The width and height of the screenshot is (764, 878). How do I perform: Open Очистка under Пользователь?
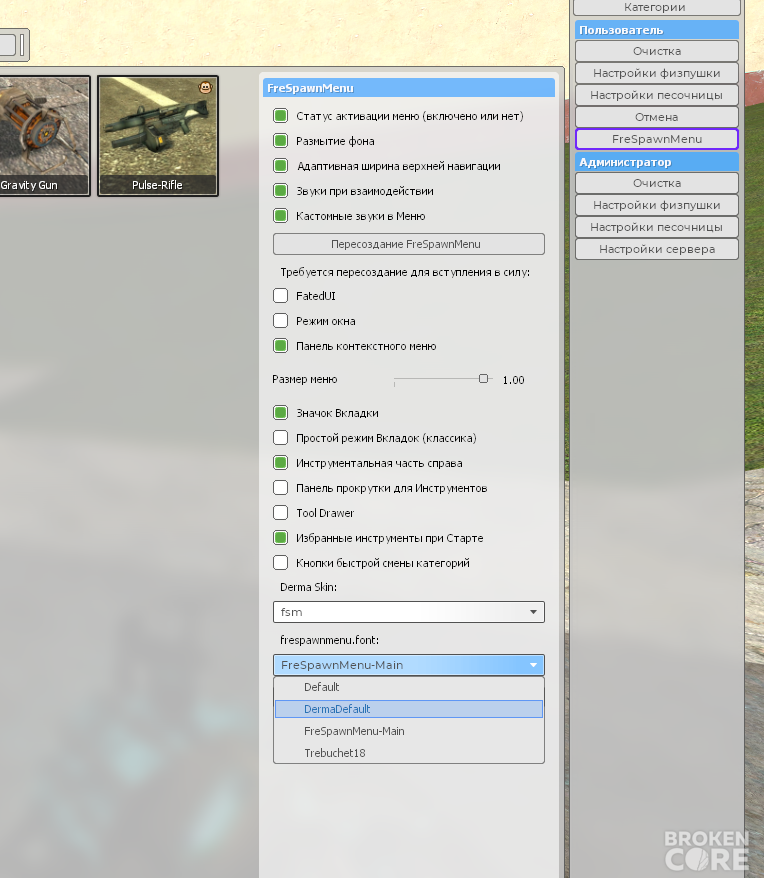click(656, 51)
